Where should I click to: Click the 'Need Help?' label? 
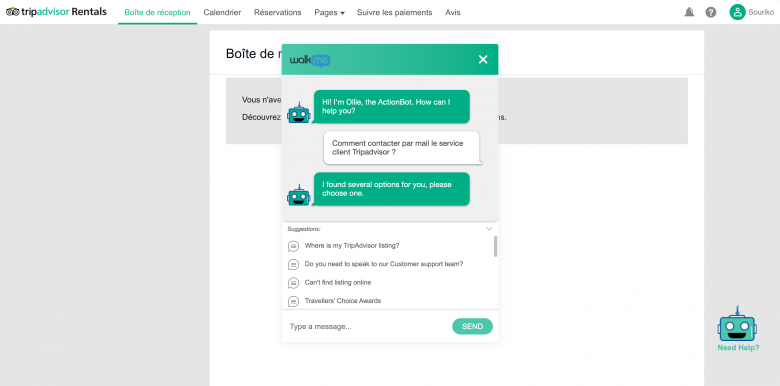tap(738, 348)
